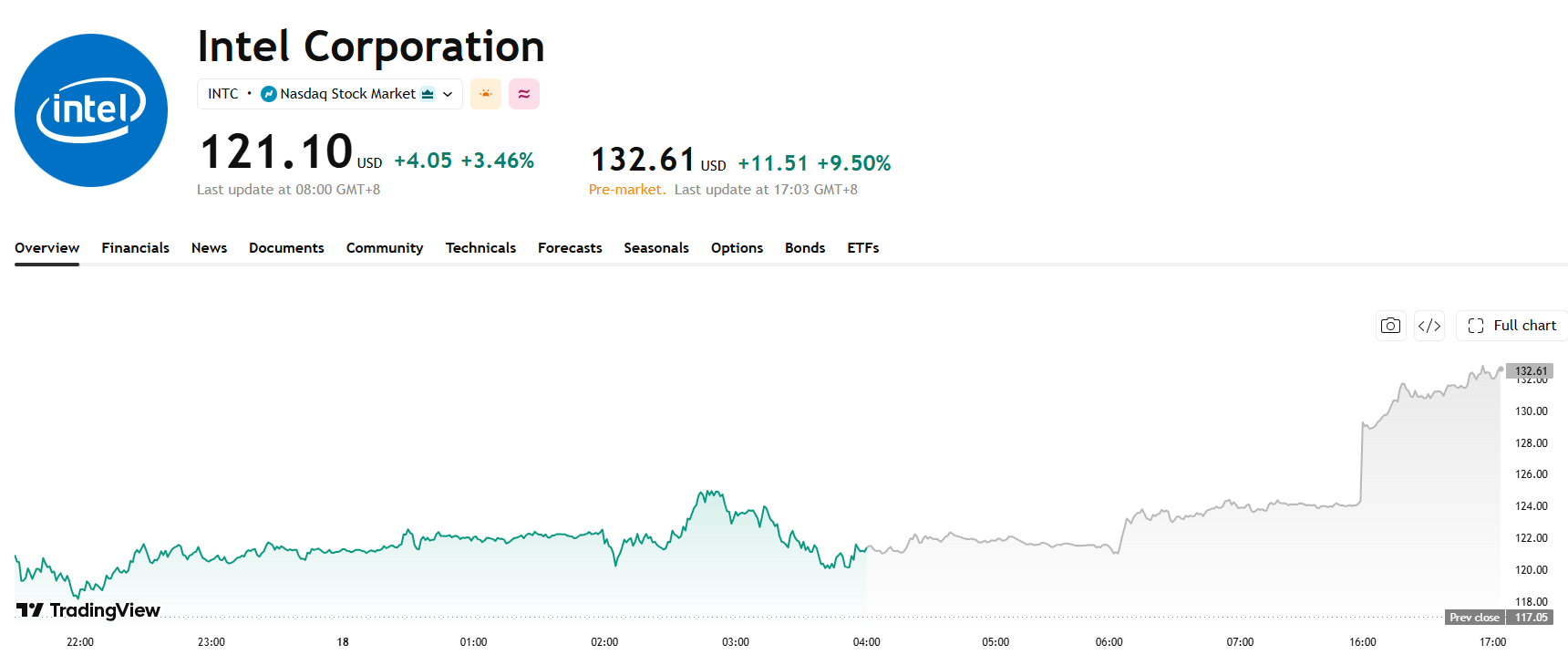Click the pre-market sun indicator icon

tap(486, 94)
